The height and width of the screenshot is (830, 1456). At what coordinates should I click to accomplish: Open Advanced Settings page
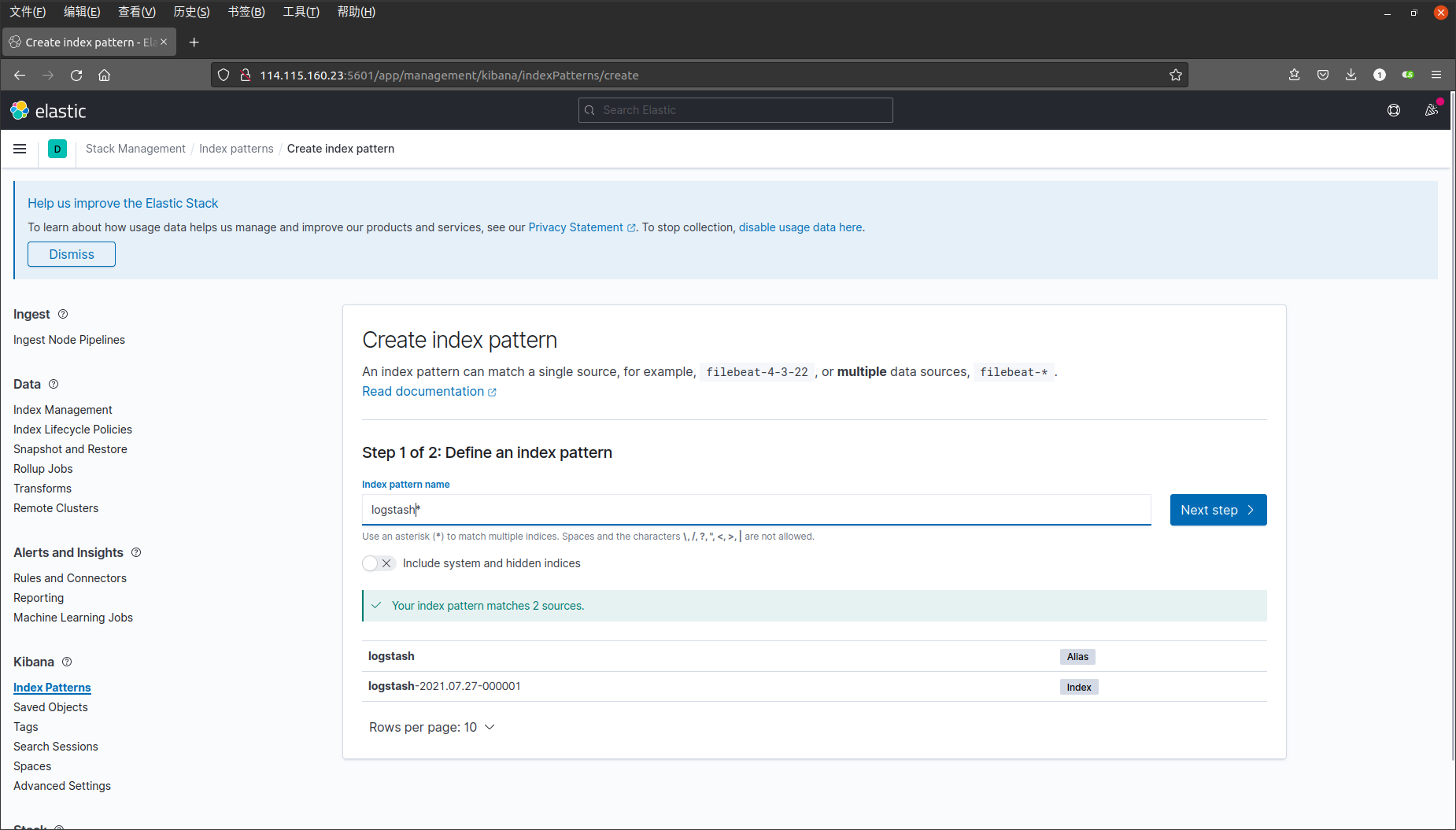62,786
